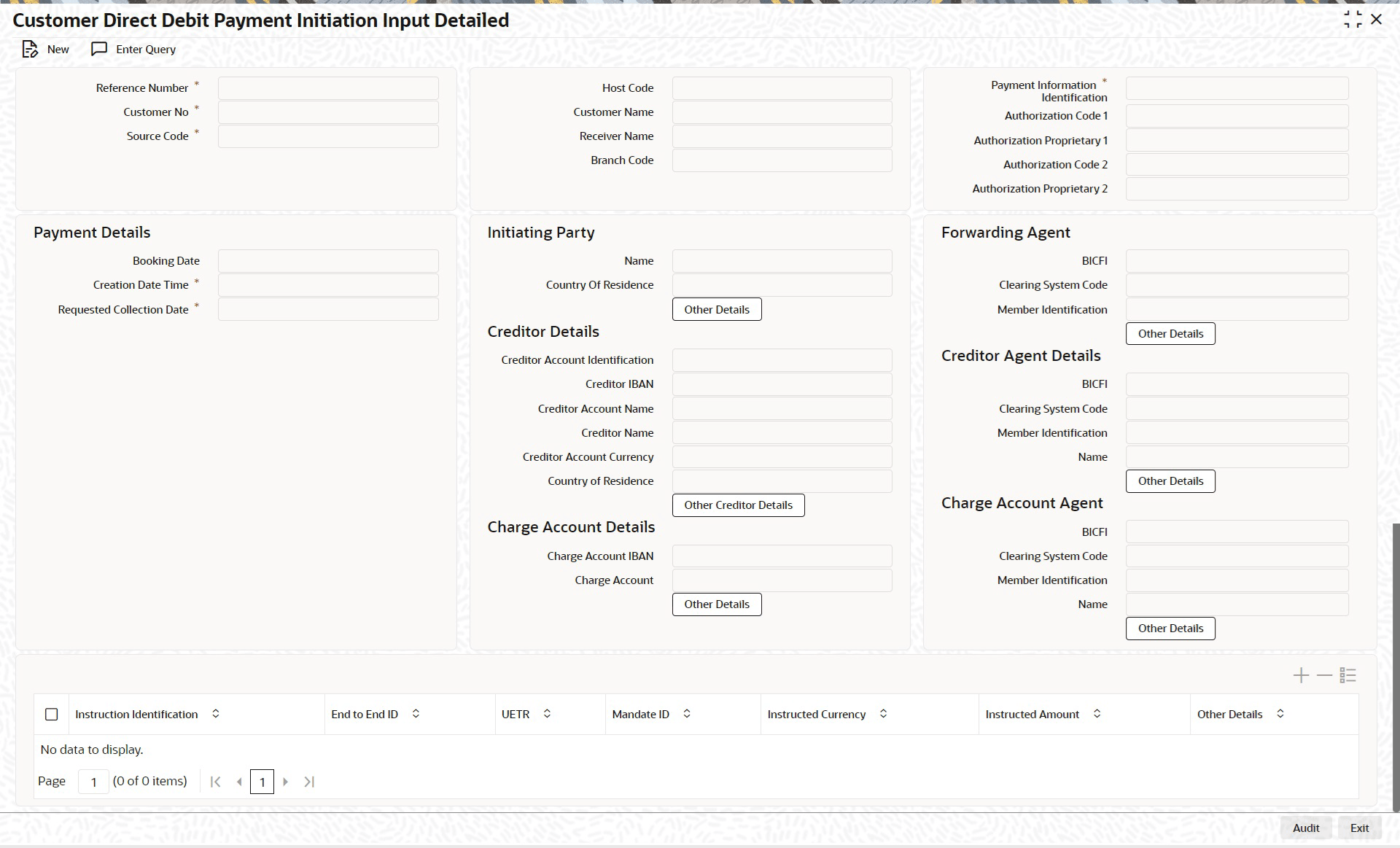
Task: Go to previous page arrow in the grid
Action: [239, 782]
